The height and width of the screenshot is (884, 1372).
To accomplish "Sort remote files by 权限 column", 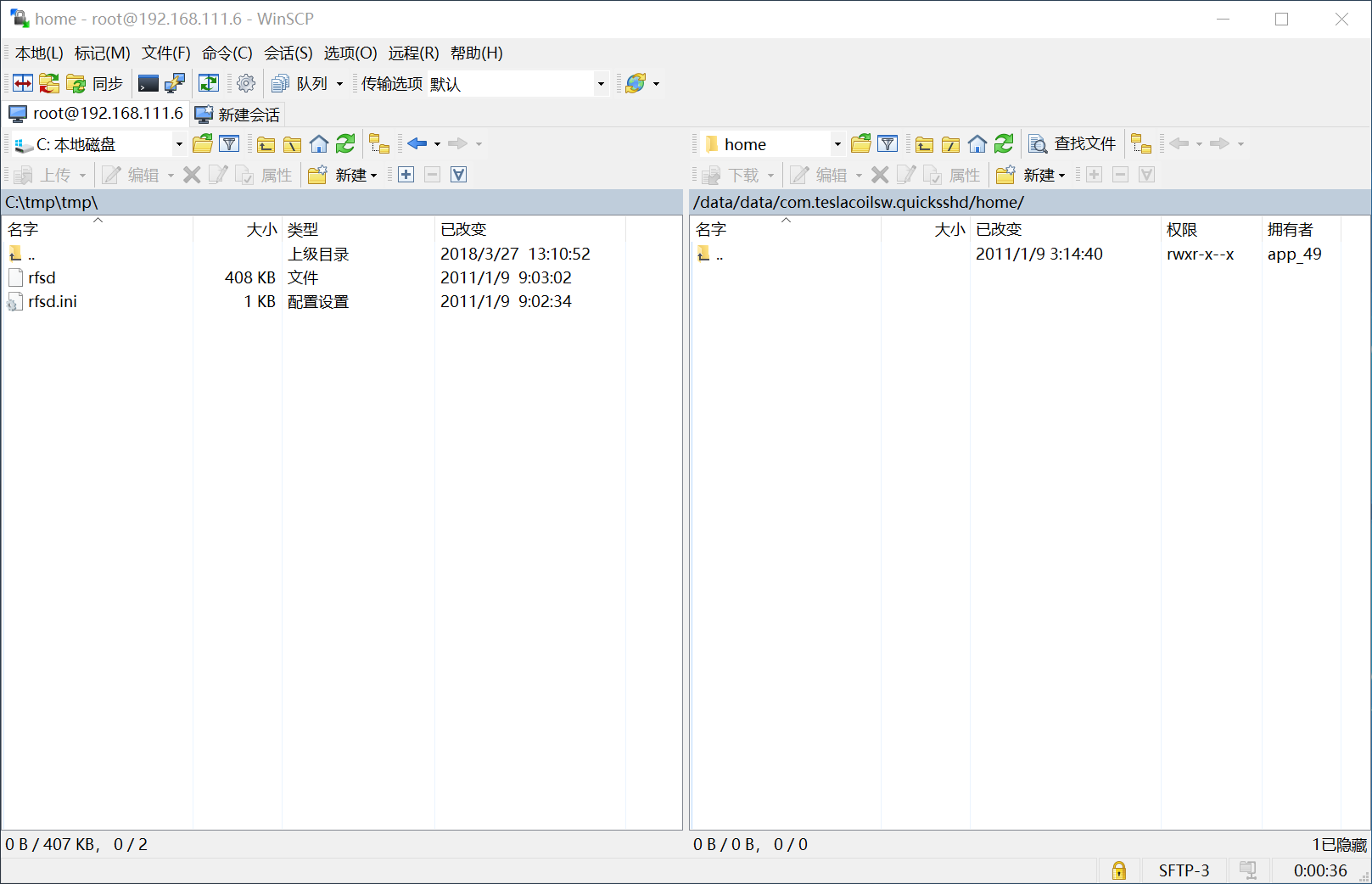I will pyautogui.click(x=1212, y=229).
